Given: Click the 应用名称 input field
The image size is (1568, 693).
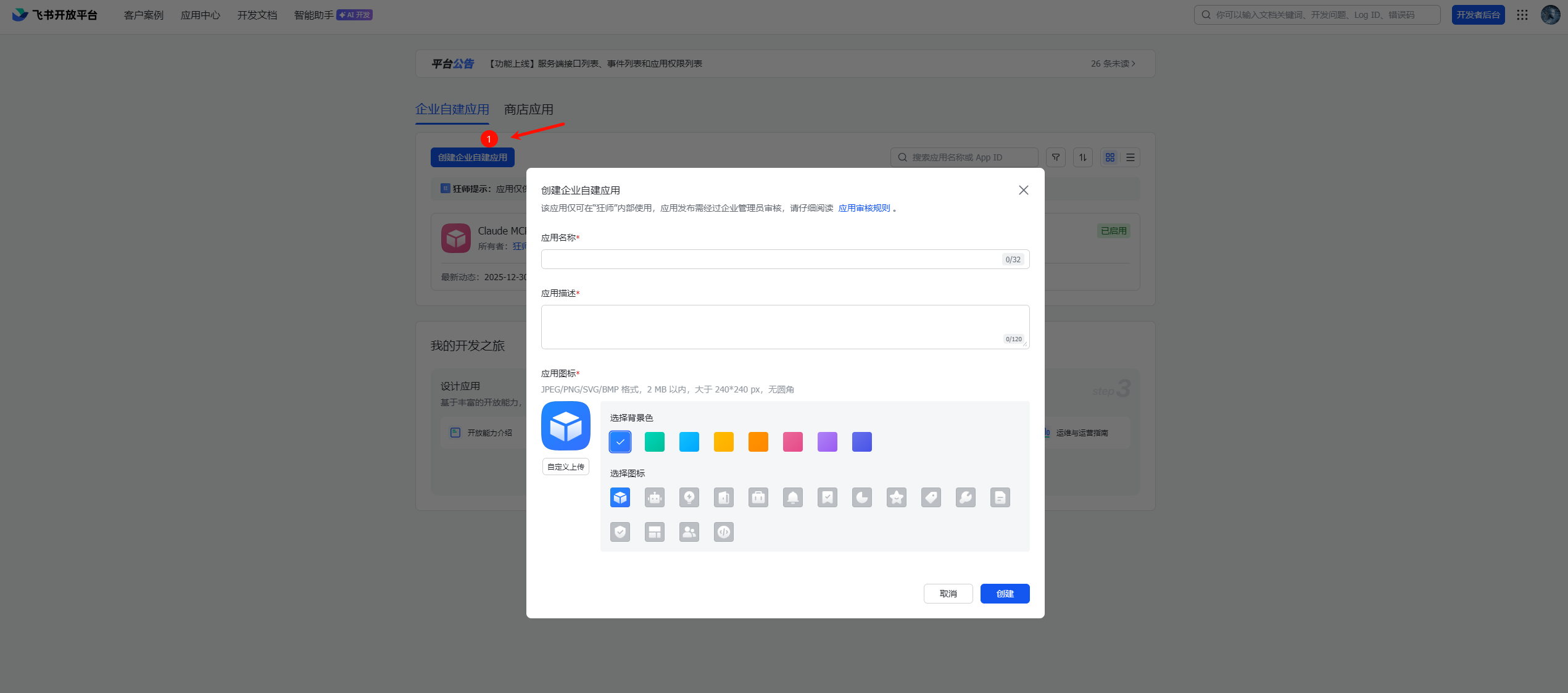Looking at the screenshot, I should click(x=771, y=259).
